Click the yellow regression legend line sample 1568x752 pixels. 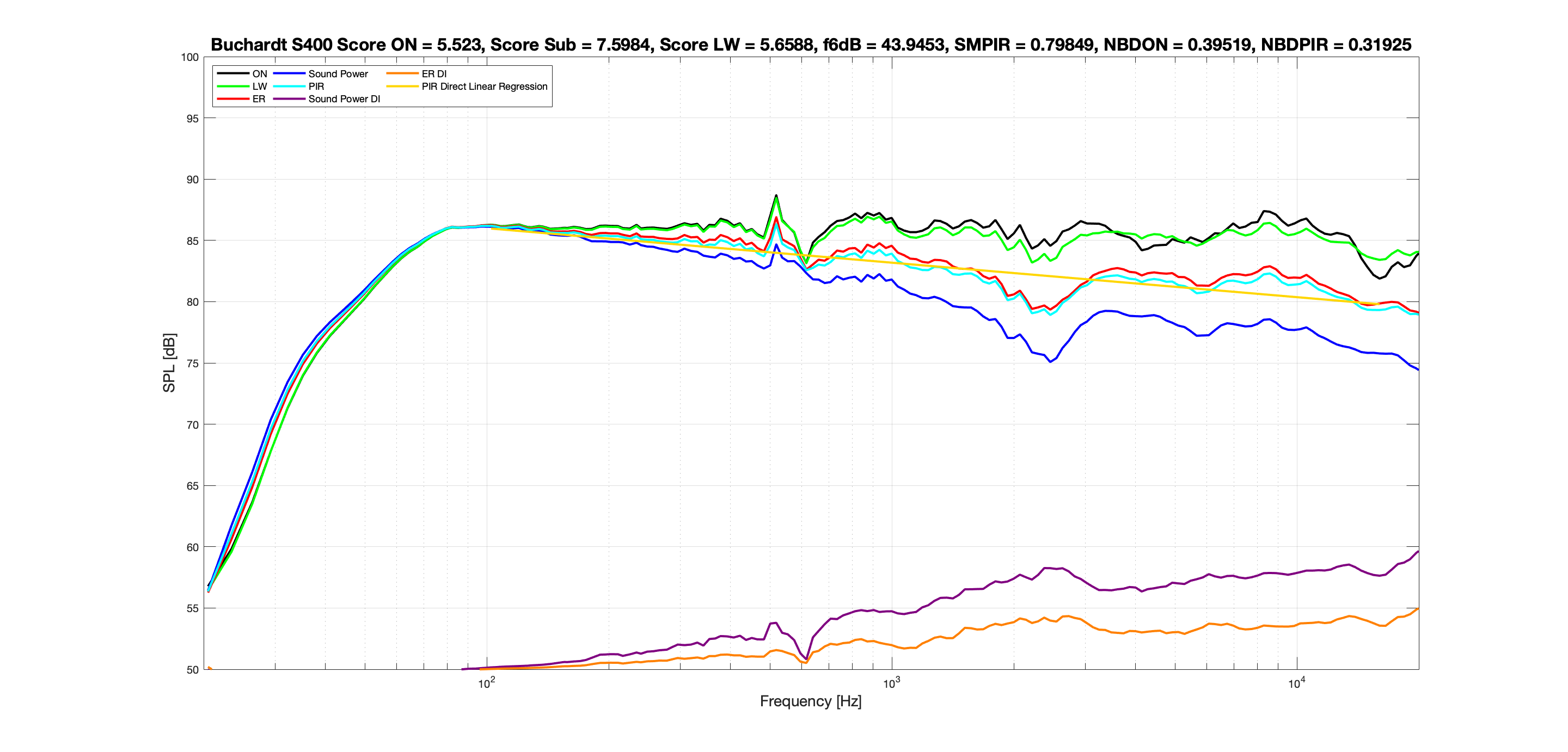click(402, 87)
